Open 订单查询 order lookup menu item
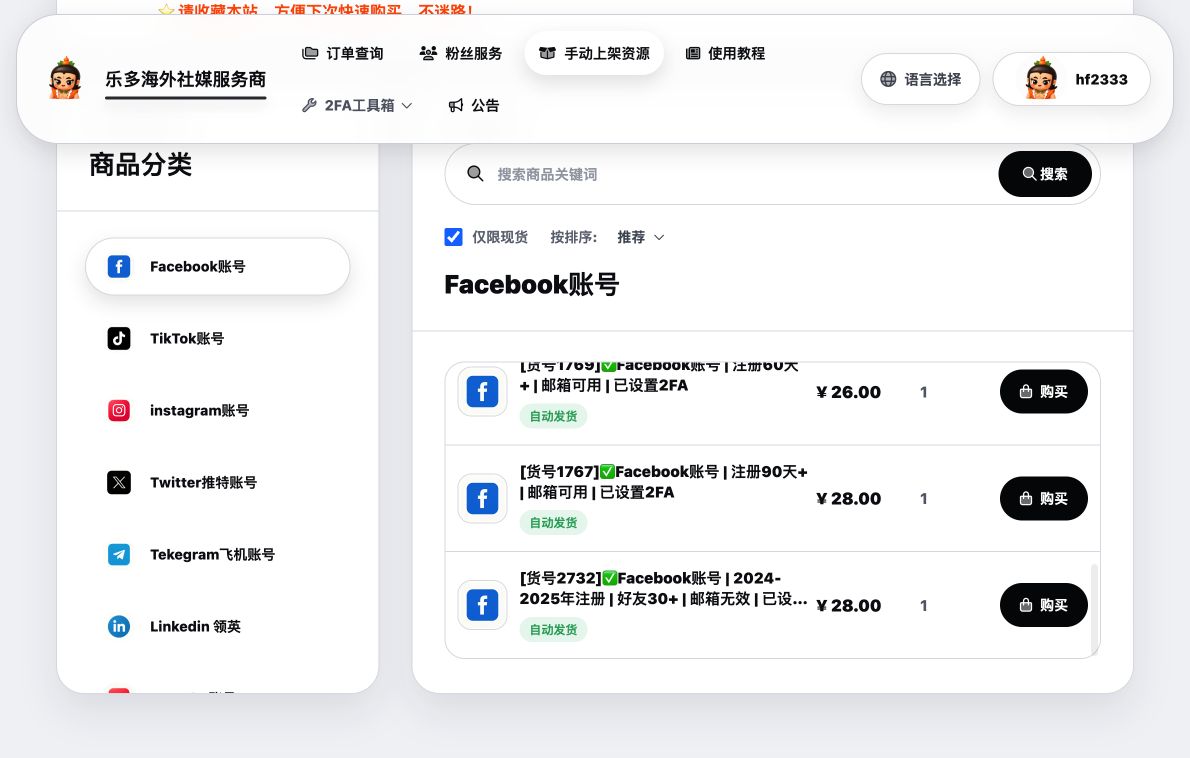The width and height of the screenshot is (1190, 758). coord(342,53)
